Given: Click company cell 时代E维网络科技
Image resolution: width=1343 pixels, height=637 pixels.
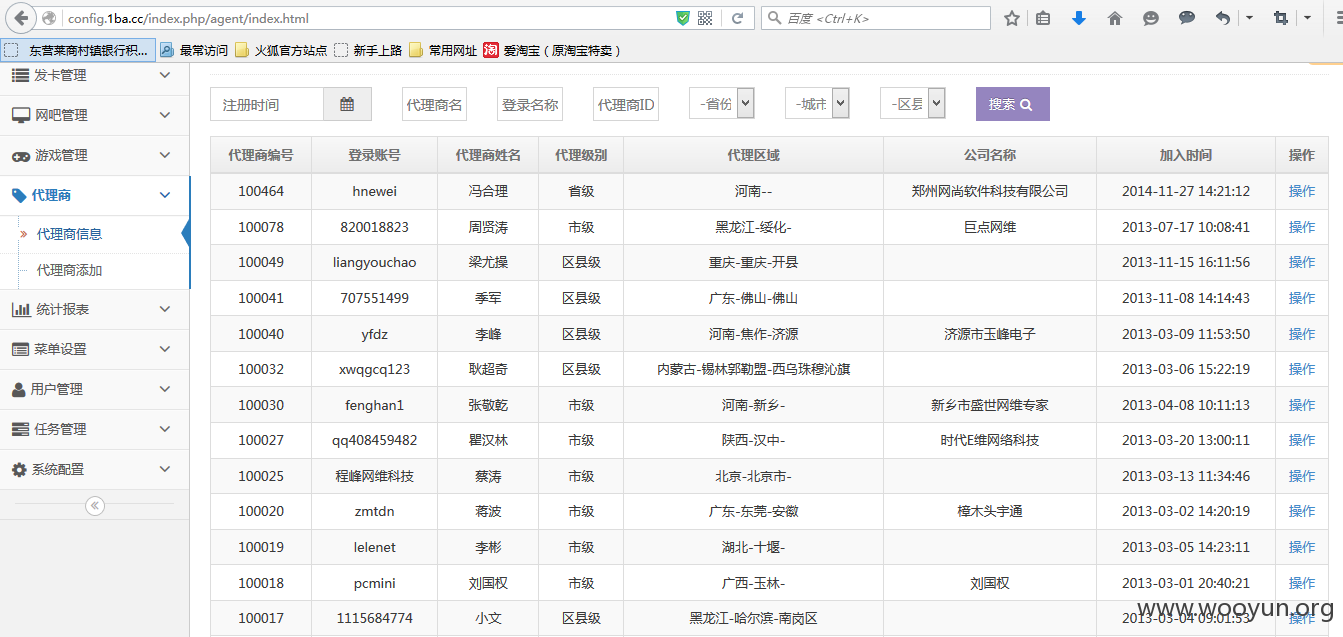Looking at the screenshot, I should pyautogui.click(x=990, y=440).
